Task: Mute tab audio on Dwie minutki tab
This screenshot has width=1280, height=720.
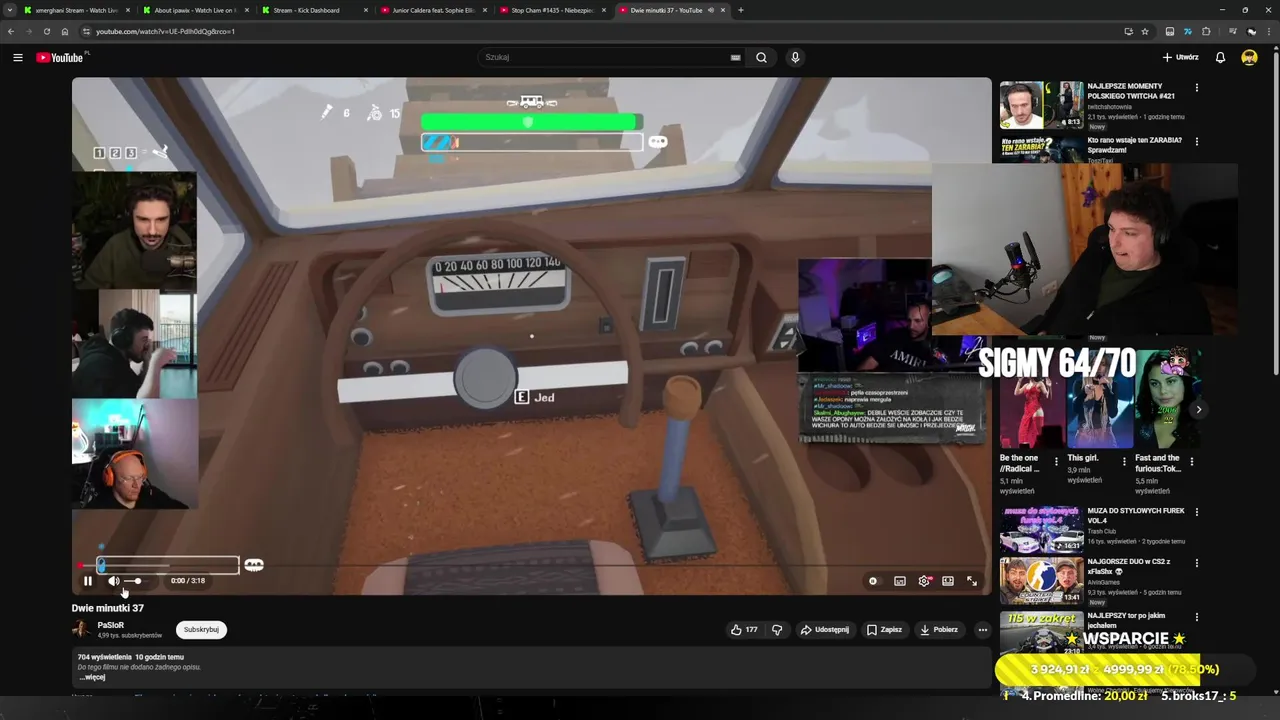Action: [x=710, y=10]
